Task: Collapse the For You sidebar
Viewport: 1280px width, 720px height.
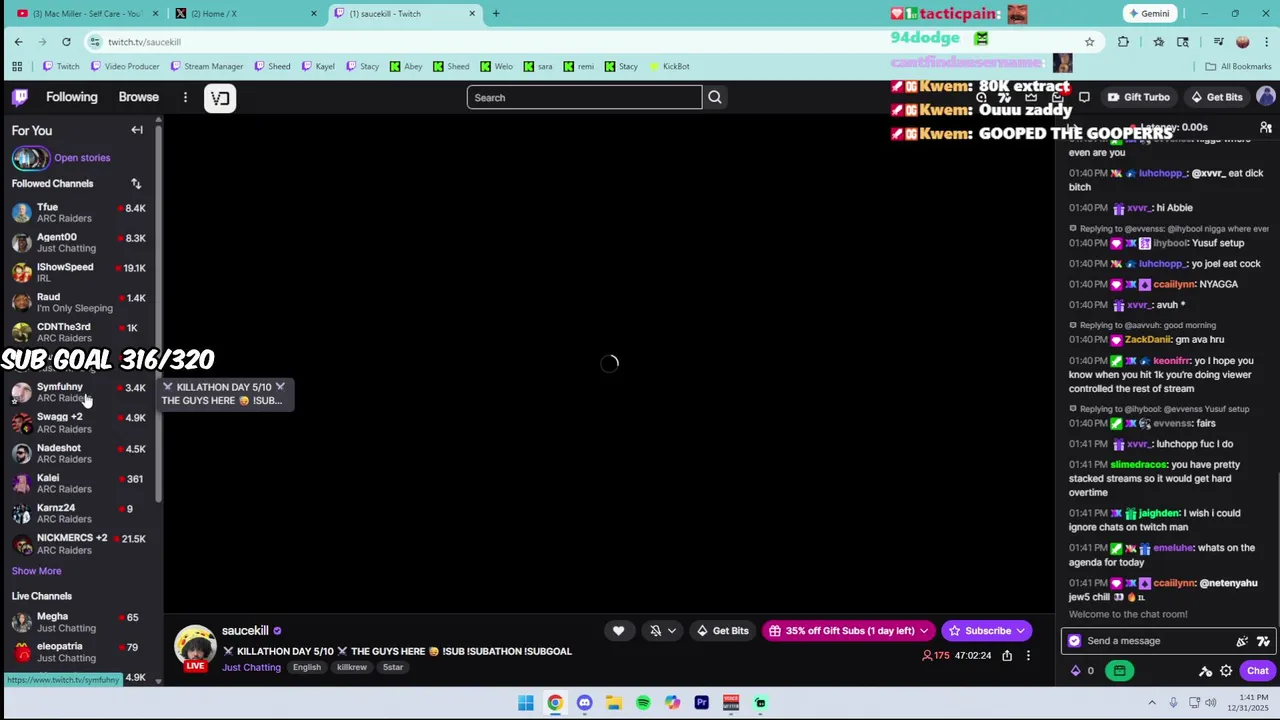Action: pyautogui.click(x=137, y=130)
